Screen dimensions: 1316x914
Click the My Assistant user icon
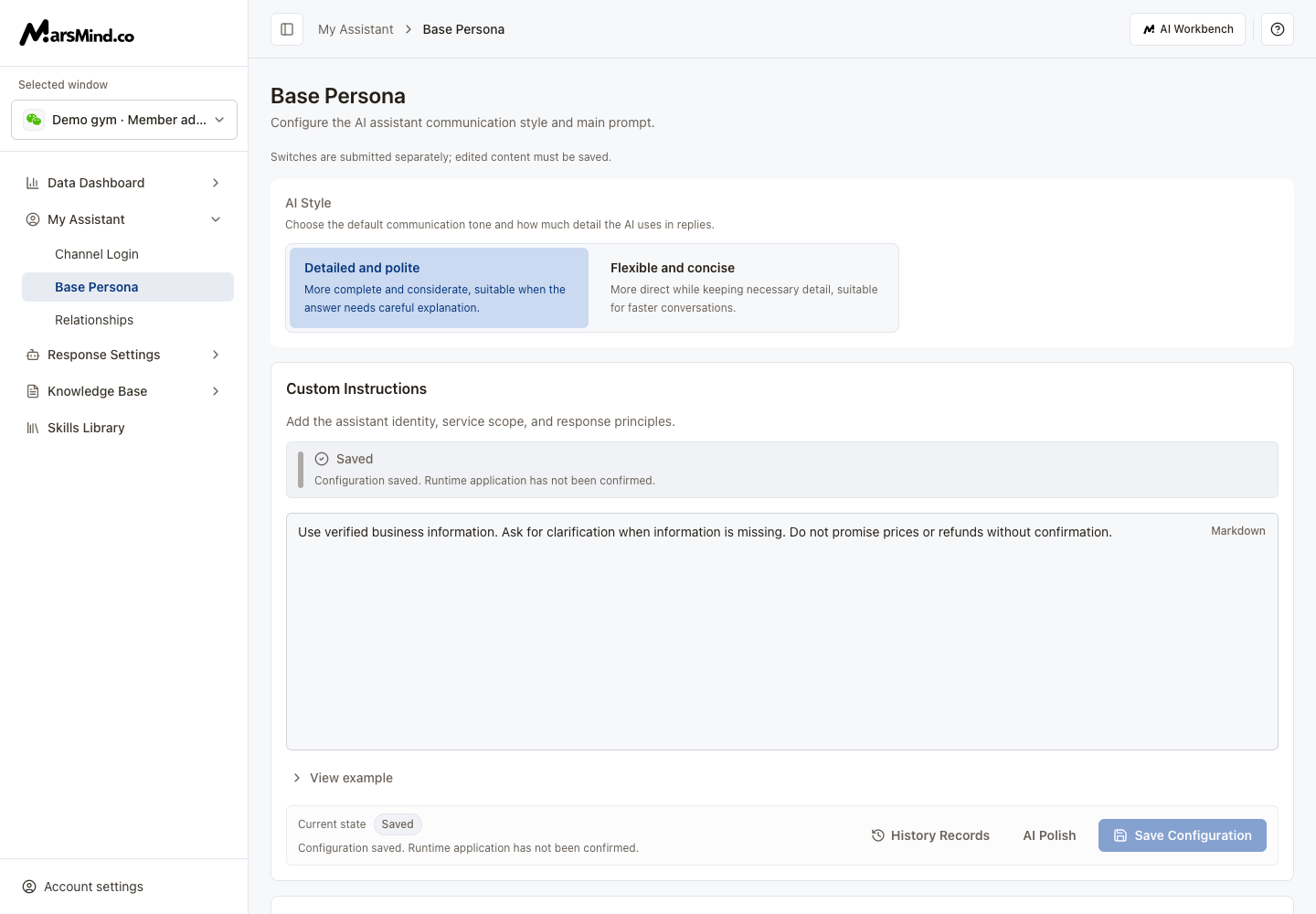(x=33, y=219)
